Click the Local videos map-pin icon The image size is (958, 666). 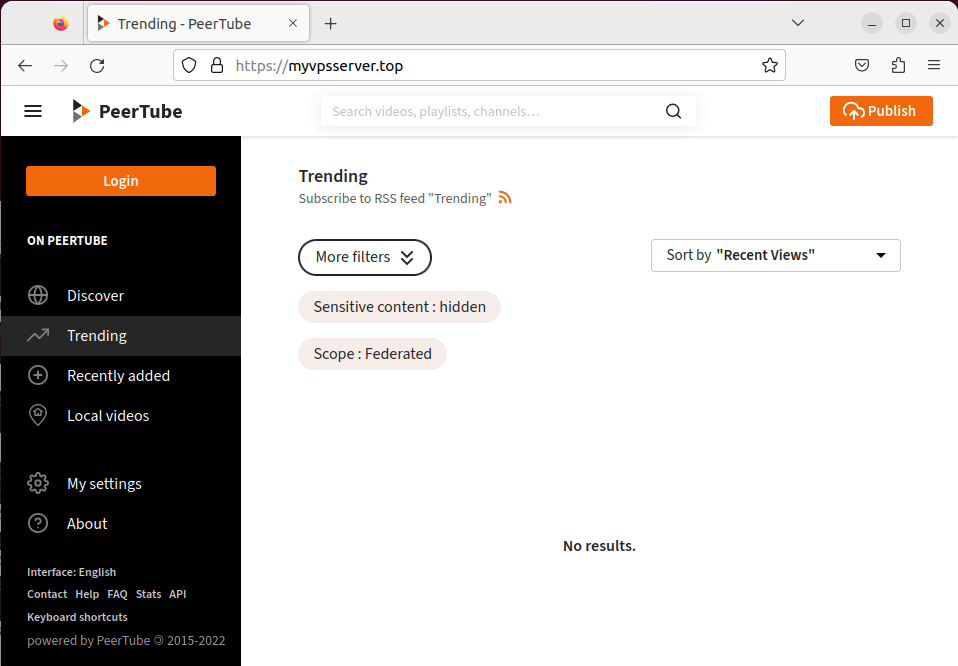click(38, 415)
